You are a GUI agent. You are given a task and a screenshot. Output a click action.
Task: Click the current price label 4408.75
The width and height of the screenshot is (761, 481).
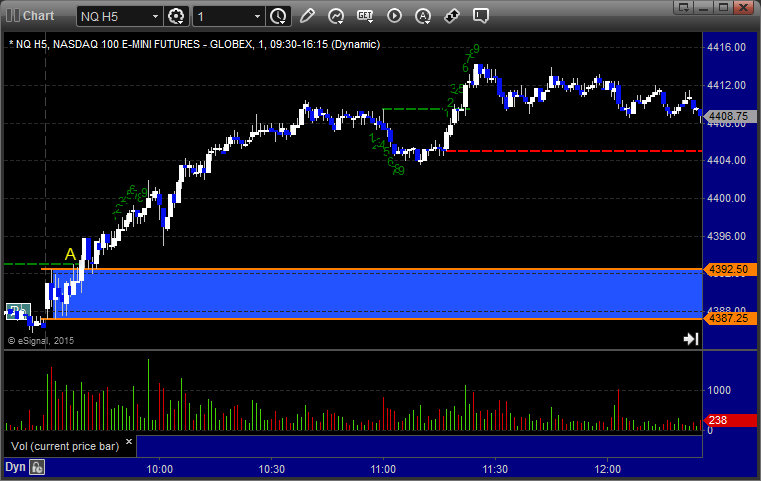click(729, 116)
